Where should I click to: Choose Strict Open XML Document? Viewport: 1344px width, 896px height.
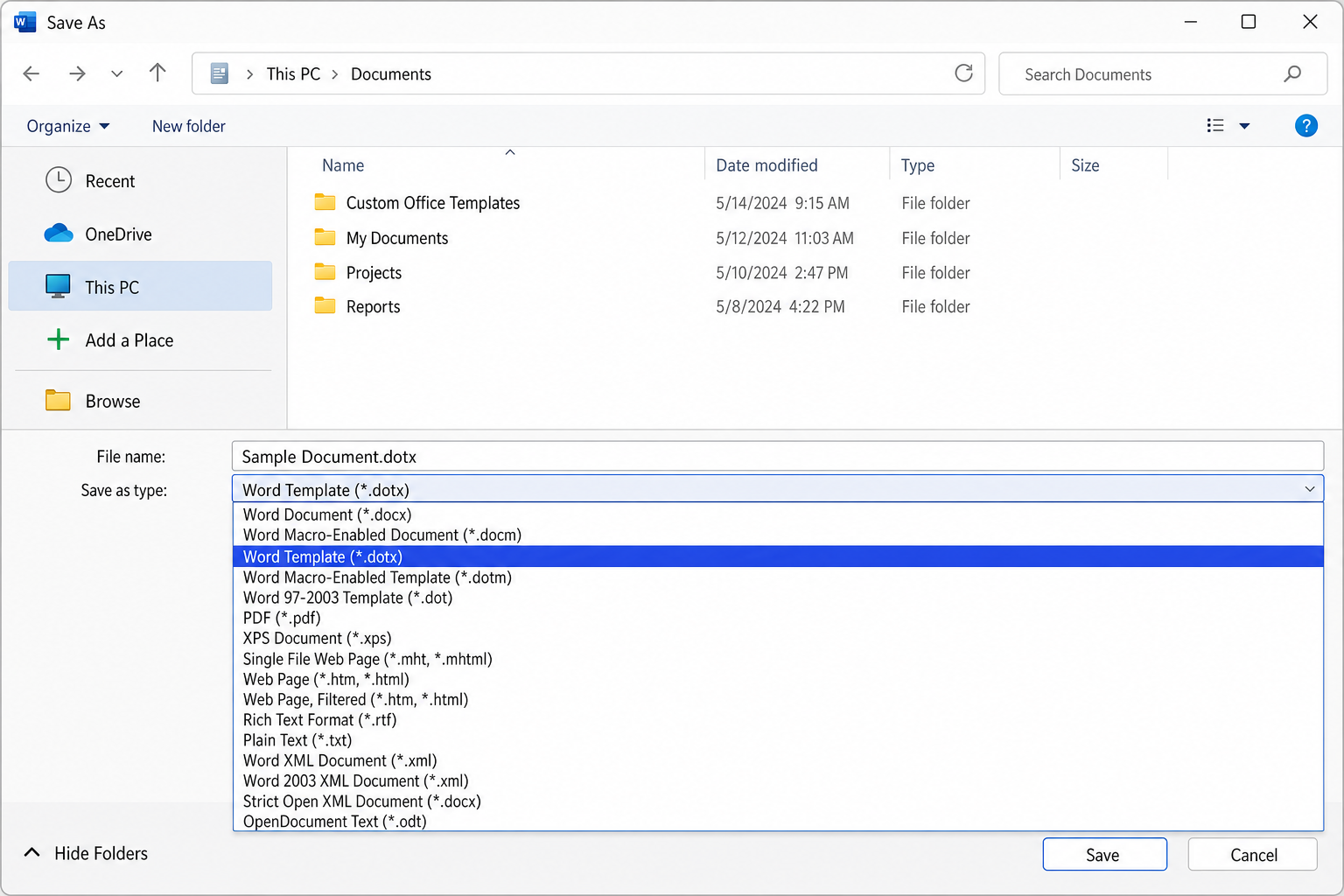(x=778, y=801)
